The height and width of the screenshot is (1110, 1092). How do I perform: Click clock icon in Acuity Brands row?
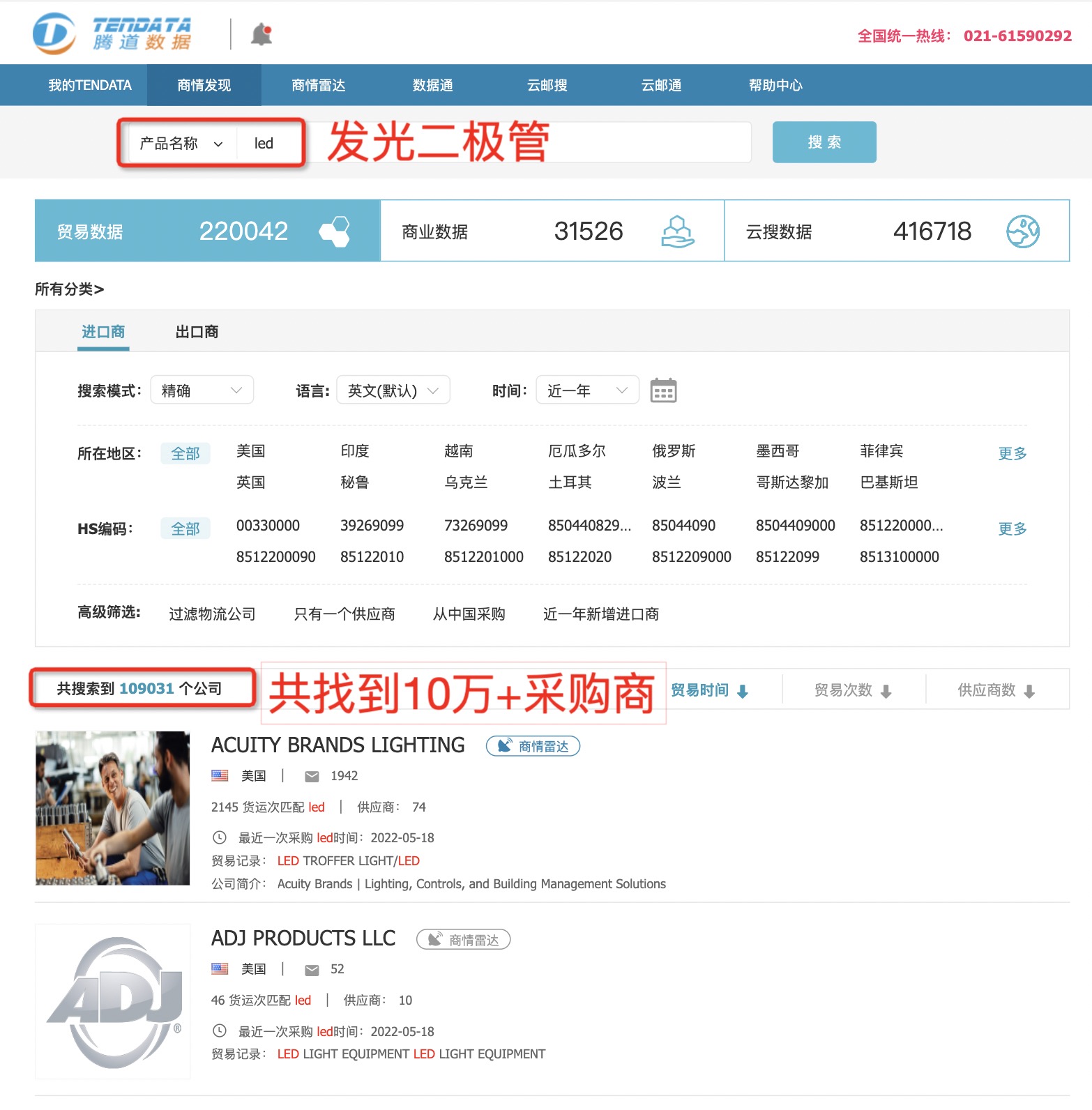[219, 837]
